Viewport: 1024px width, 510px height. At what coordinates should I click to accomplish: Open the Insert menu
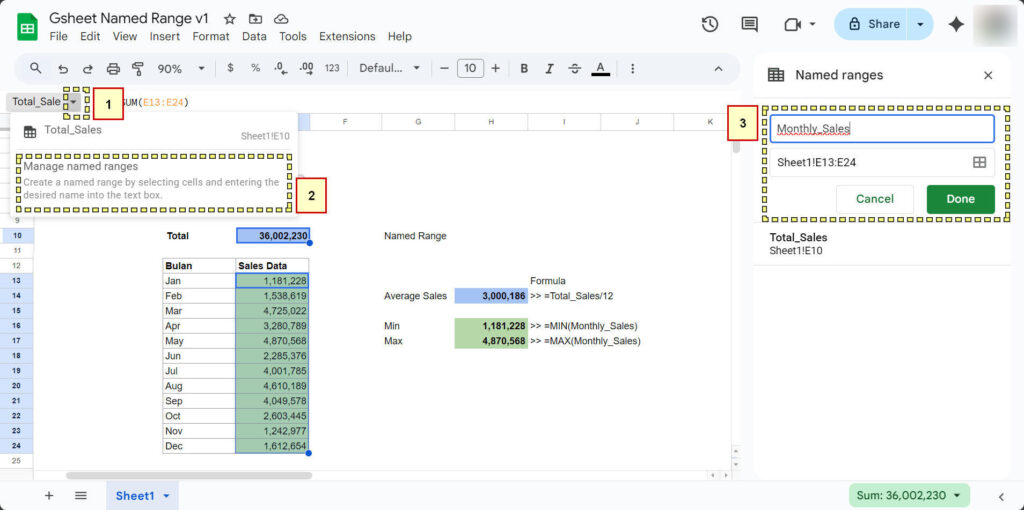point(165,37)
